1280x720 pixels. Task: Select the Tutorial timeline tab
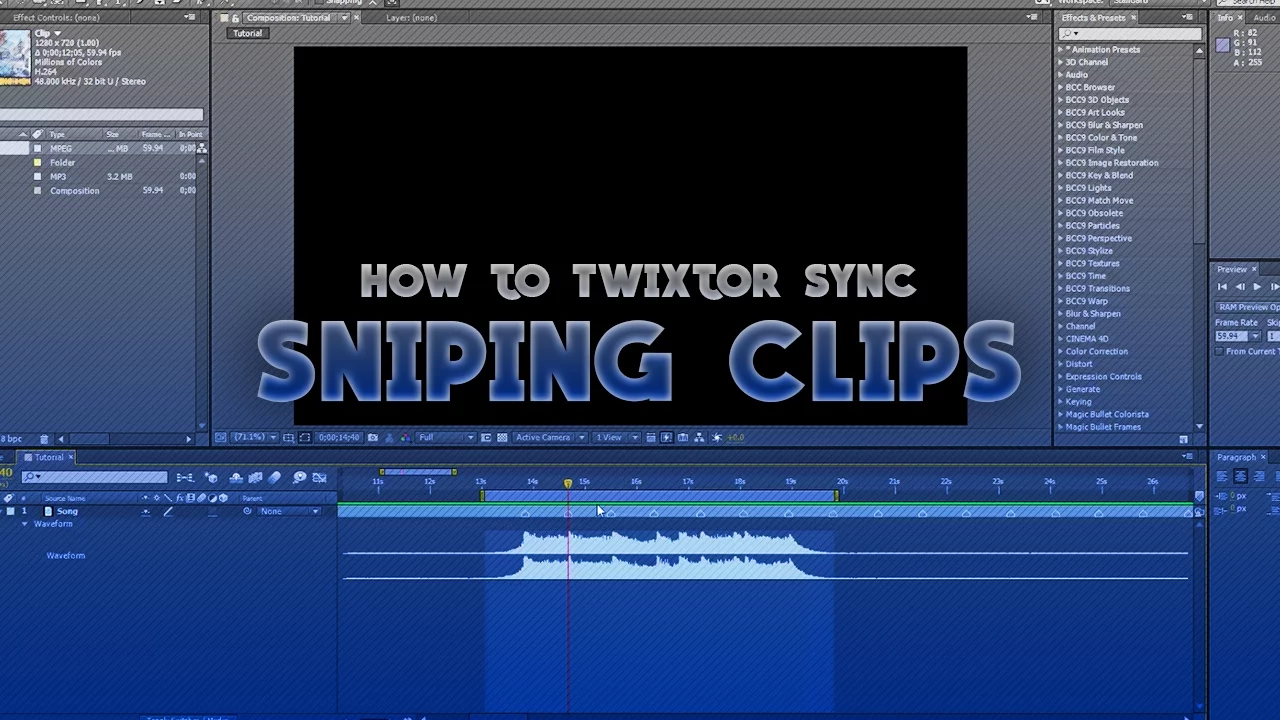point(49,457)
